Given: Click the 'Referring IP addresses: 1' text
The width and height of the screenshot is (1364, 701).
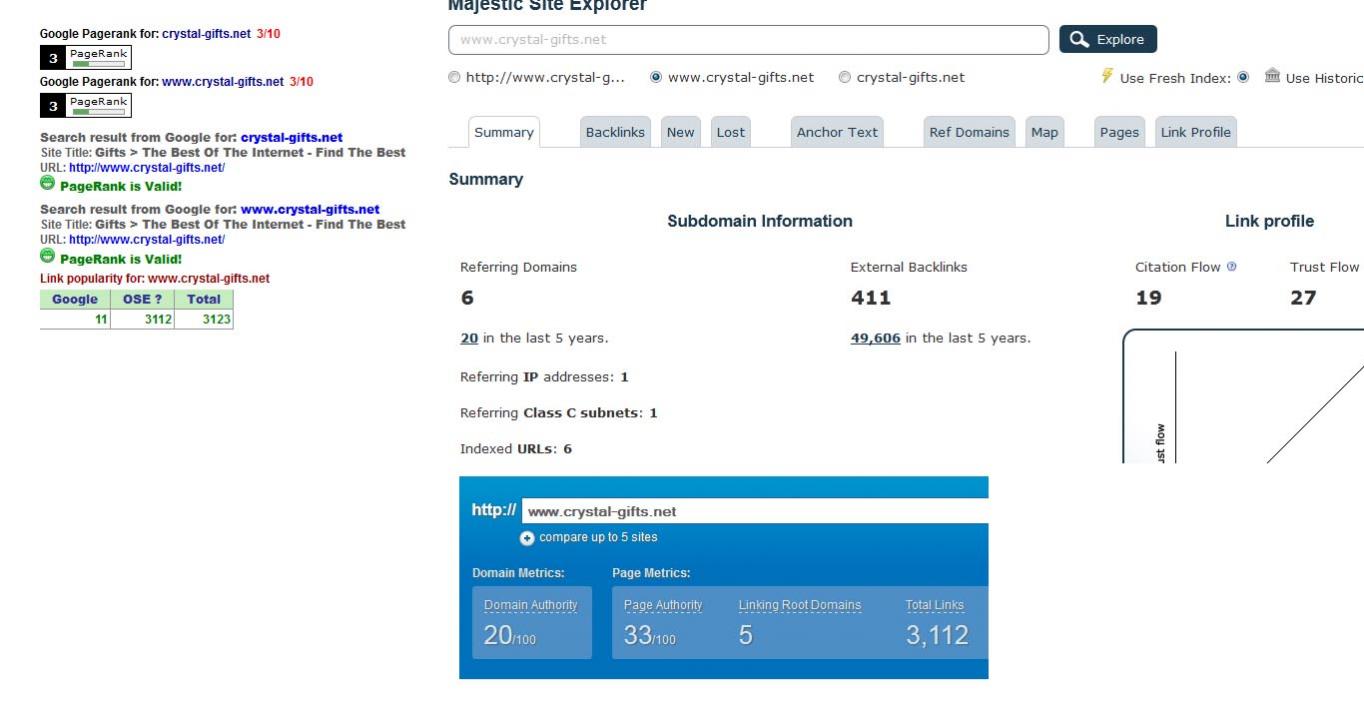Looking at the screenshot, I should click(544, 377).
